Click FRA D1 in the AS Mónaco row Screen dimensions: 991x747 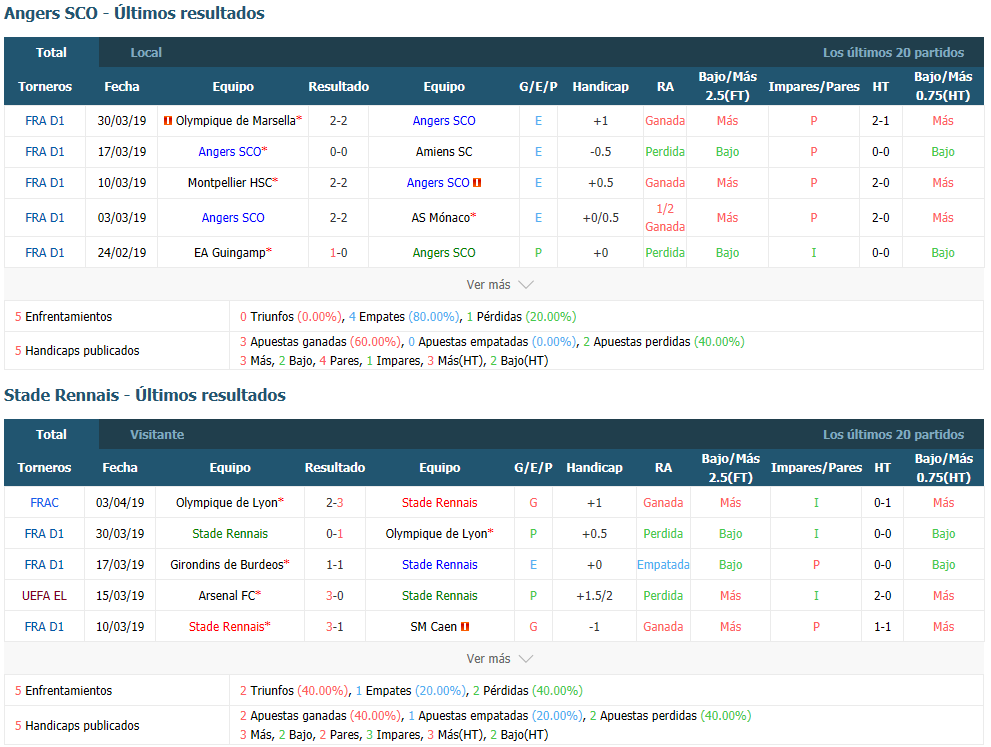pyautogui.click(x=45, y=217)
